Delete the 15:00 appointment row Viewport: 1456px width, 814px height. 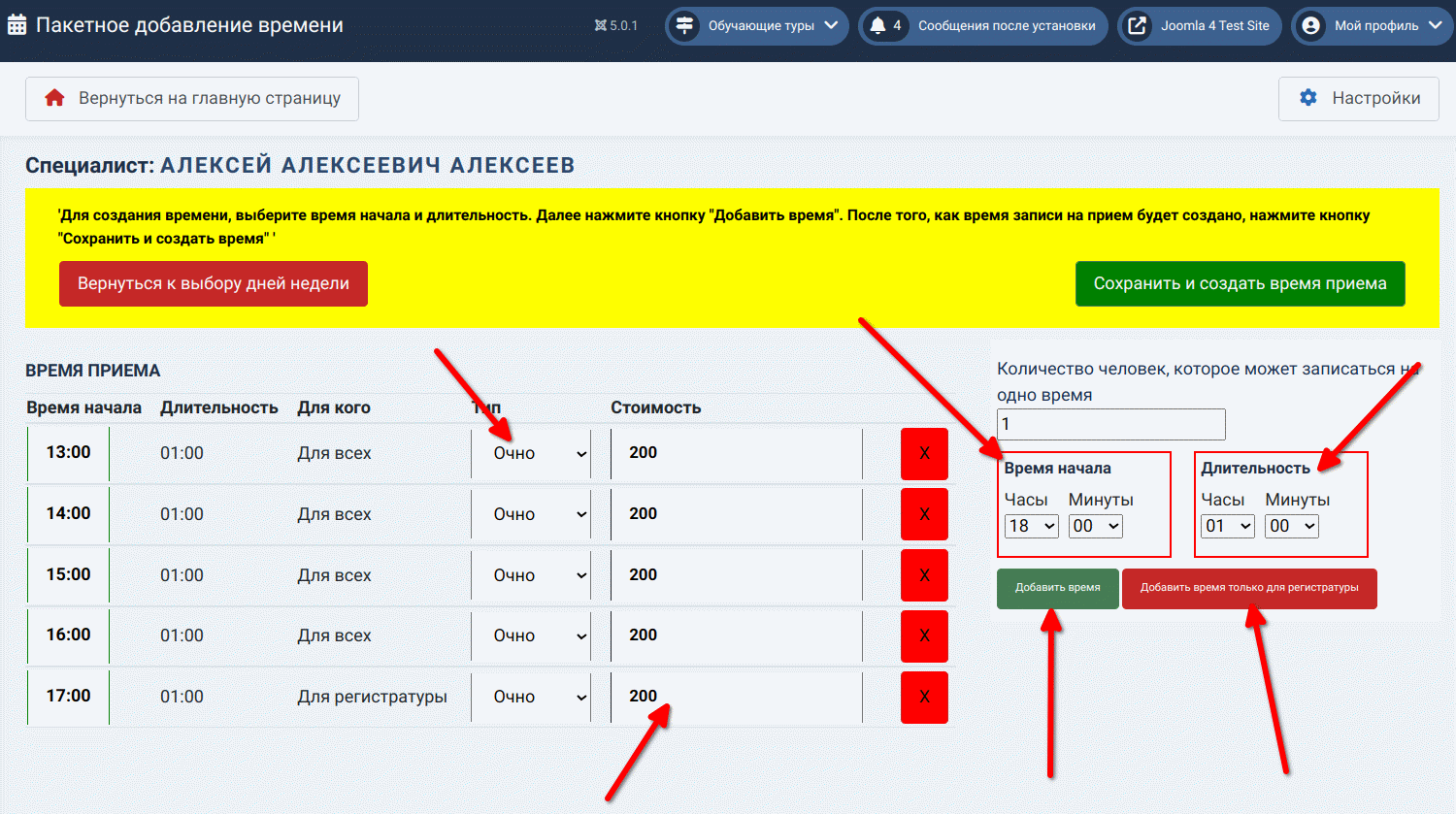click(923, 575)
